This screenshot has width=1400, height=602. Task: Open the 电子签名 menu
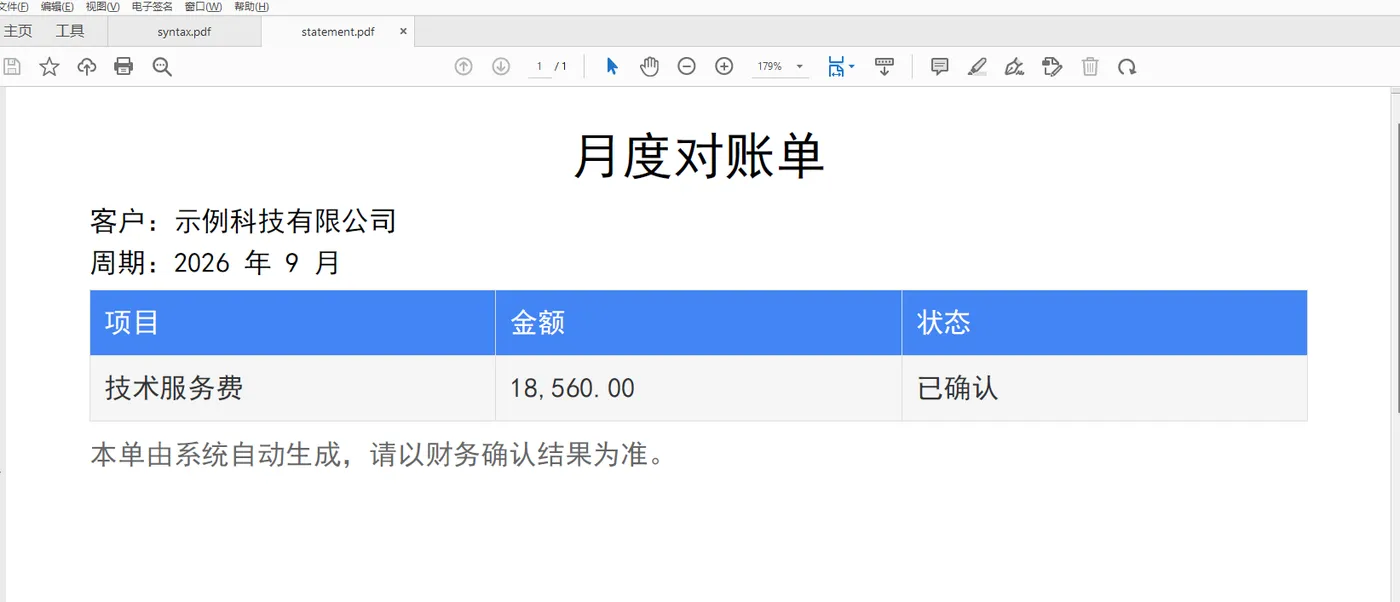coord(152,6)
